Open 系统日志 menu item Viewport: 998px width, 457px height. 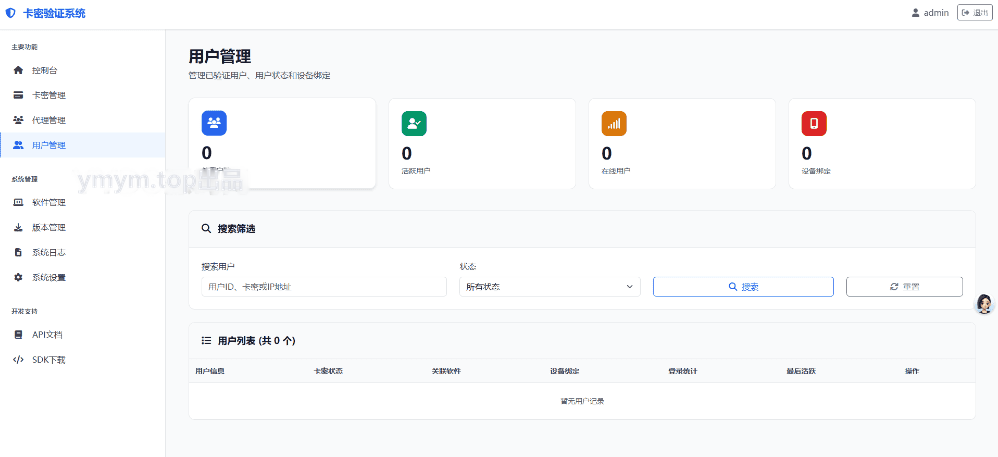[x=83, y=253]
